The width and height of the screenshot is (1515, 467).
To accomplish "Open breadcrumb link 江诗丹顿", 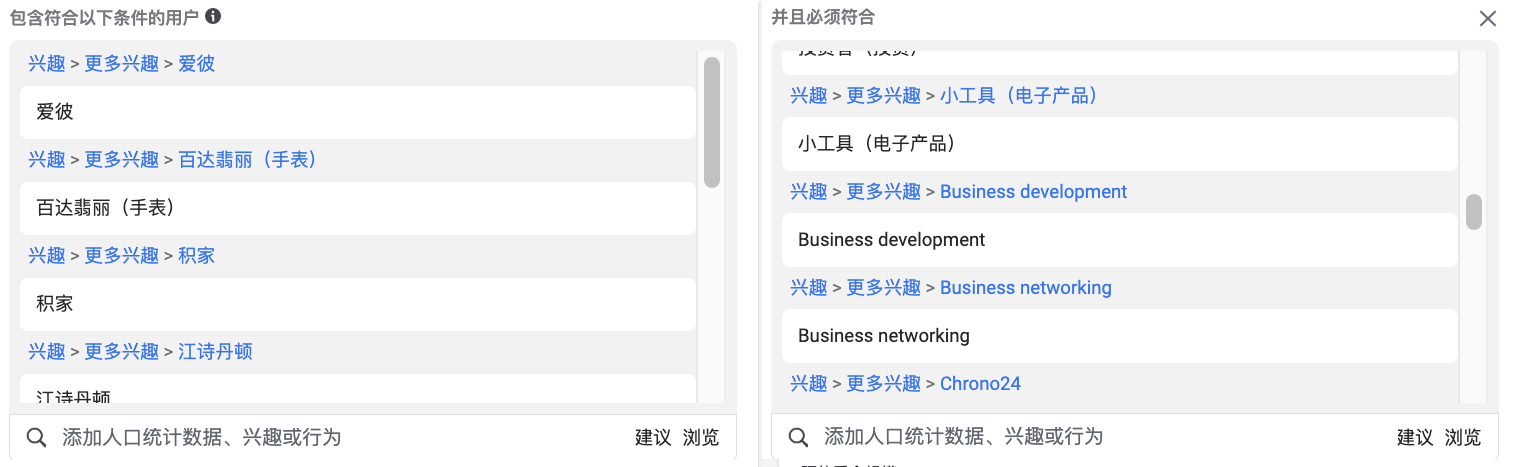I will (x=215, y=352).
